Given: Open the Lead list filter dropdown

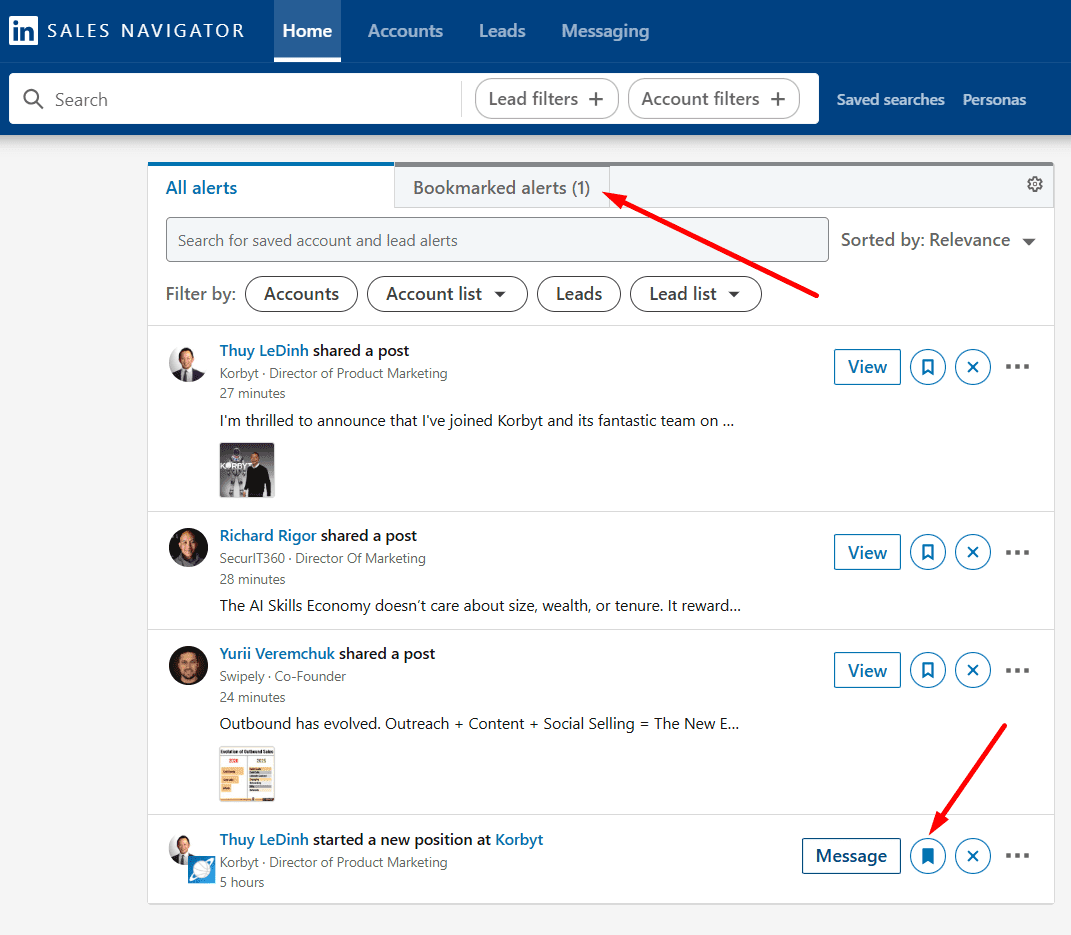Looking at the screenshot, I should pos(694,294).
